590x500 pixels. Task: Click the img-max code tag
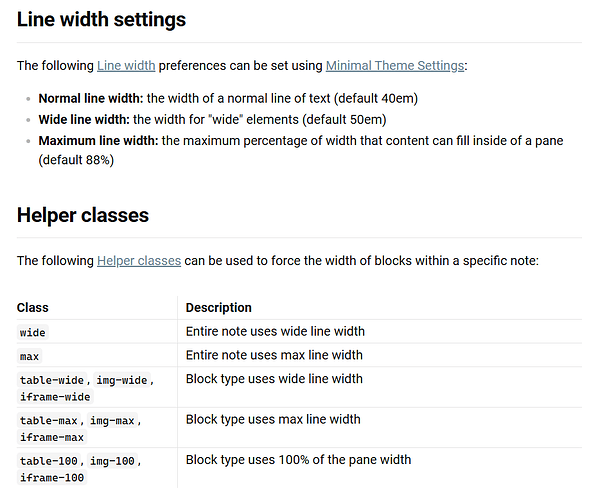pos(112,420)
